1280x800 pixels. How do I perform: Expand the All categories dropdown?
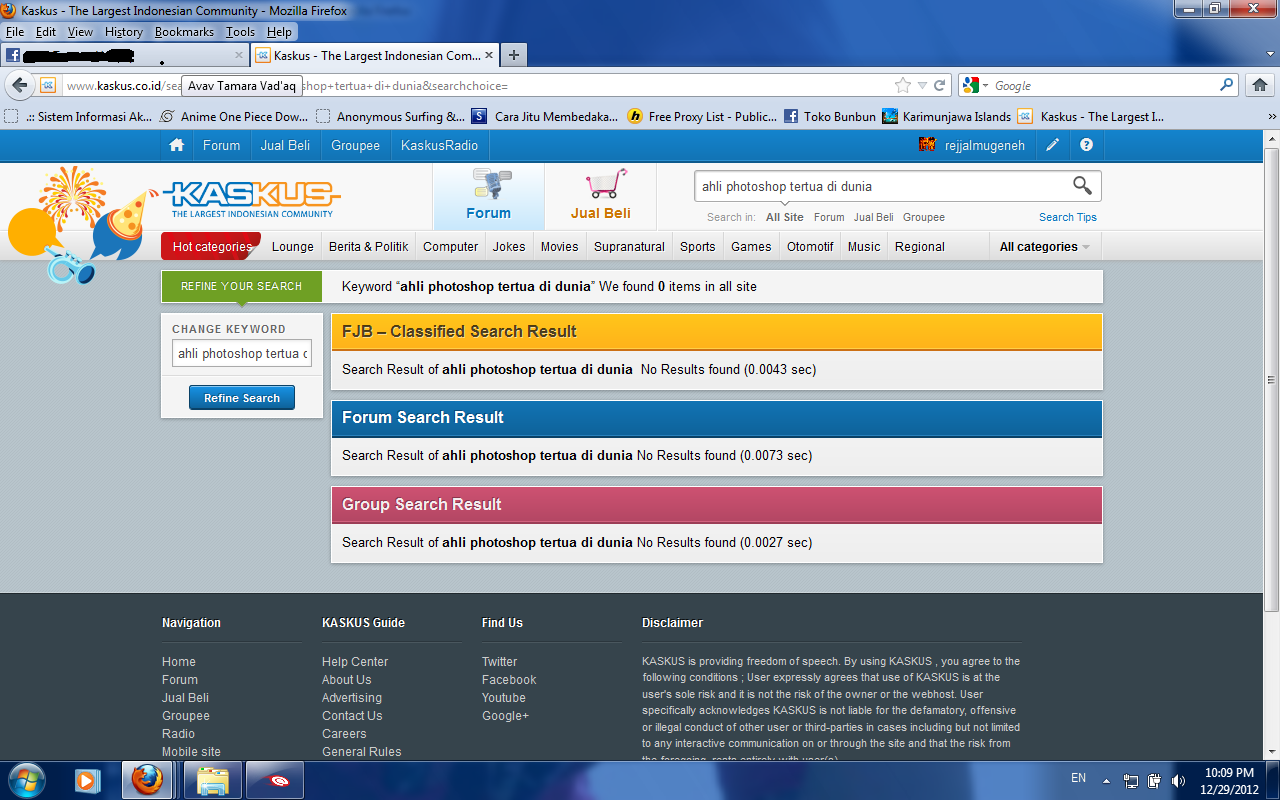(x=1044, y=247)
